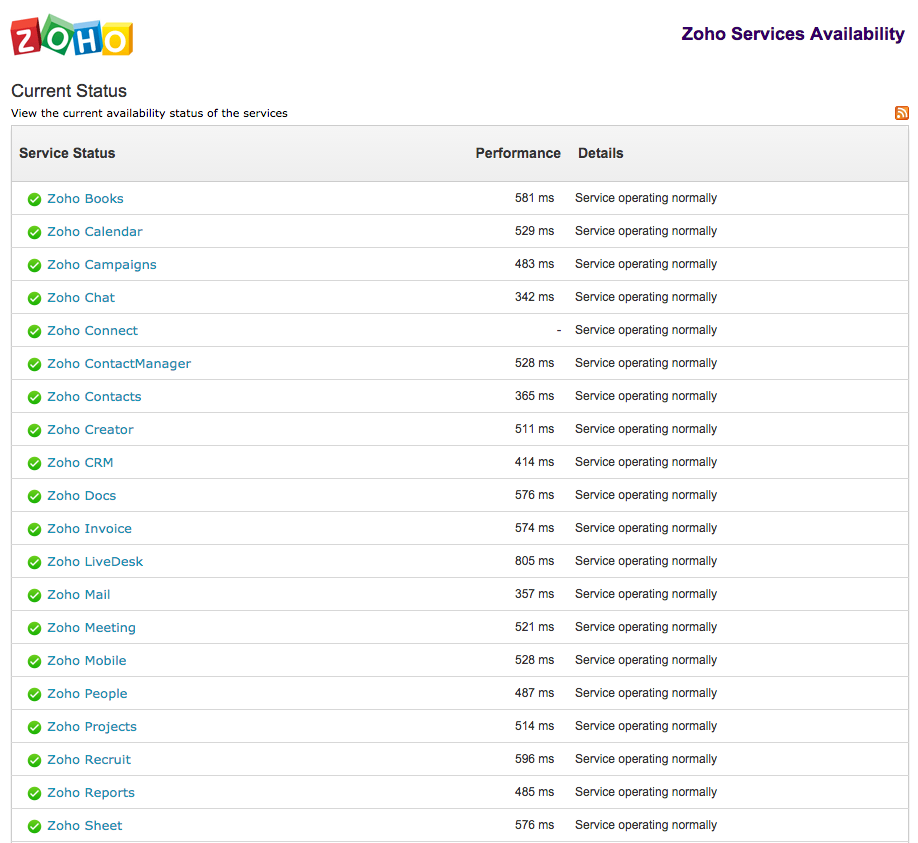Open the Zoho Docs link
The height and width of the screenshot is (843, 918).
click(81, 495)
